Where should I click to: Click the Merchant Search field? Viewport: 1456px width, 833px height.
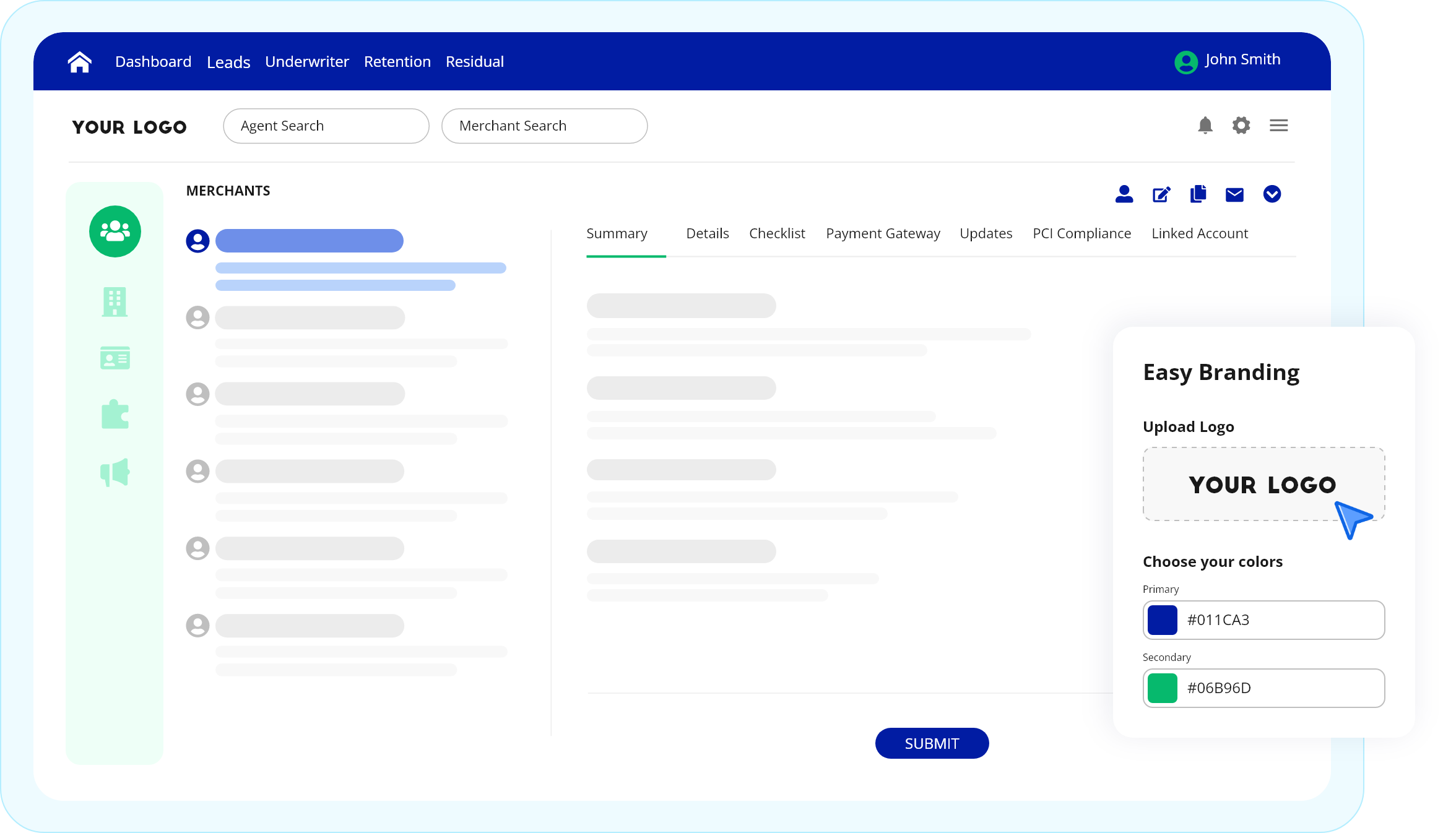[544, 126]
